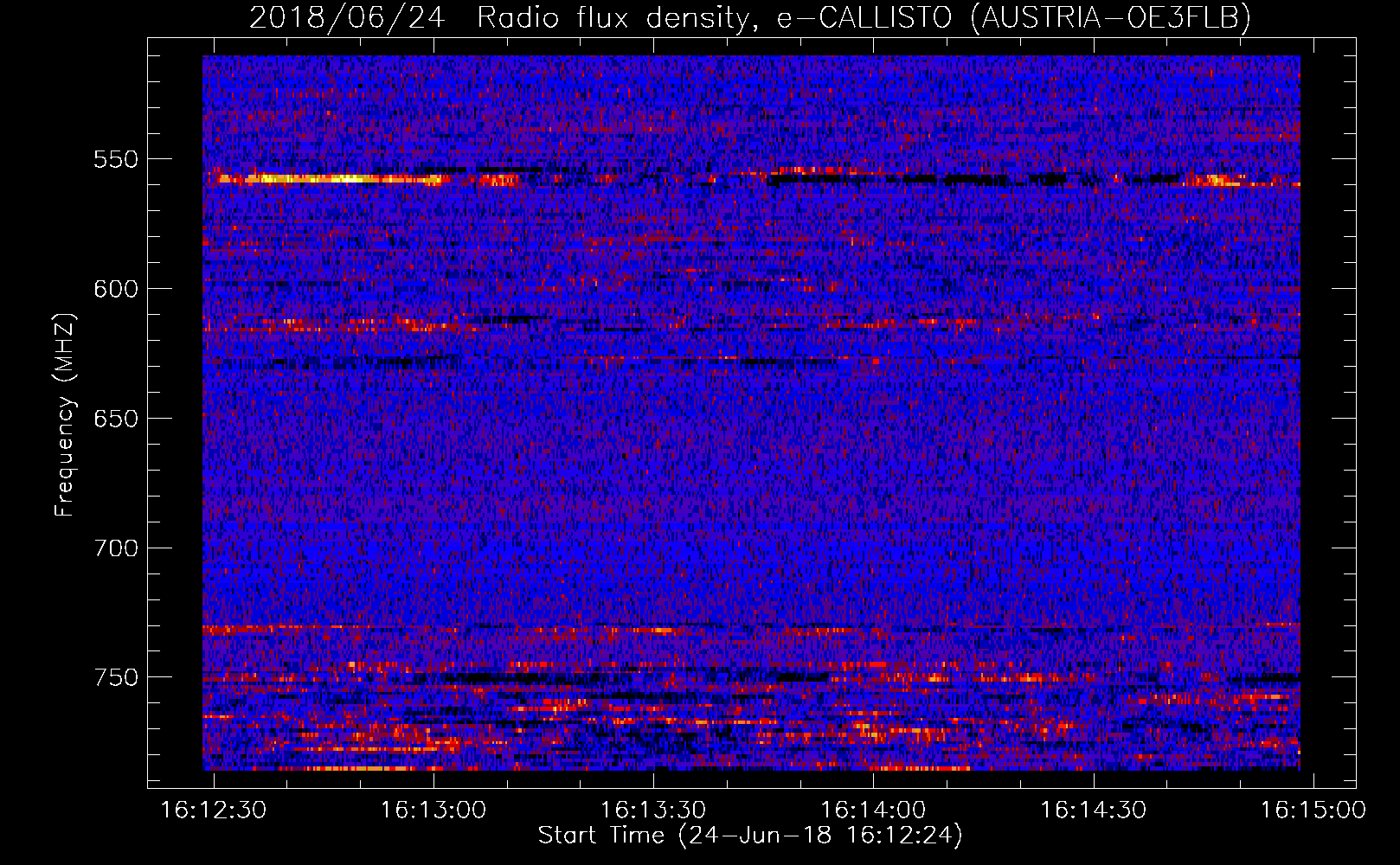Viewport: 1400px width, 865px height.
Task: Click the 'Frequency (MHZ)' axis label
Action: click(65, 414)
